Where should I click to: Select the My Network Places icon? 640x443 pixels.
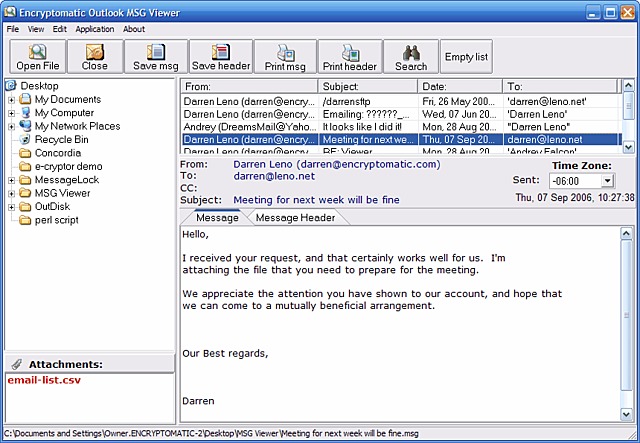(25, 126)
